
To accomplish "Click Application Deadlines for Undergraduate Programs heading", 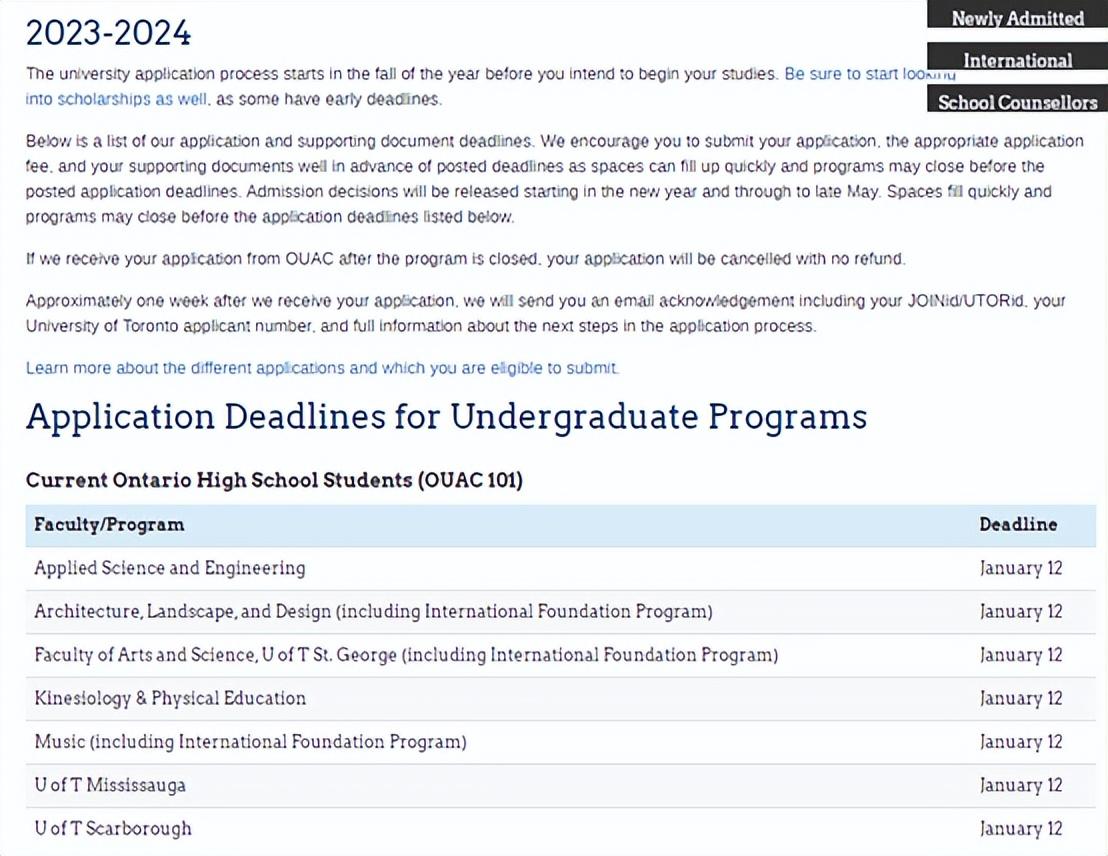I will tap(446, 416).
